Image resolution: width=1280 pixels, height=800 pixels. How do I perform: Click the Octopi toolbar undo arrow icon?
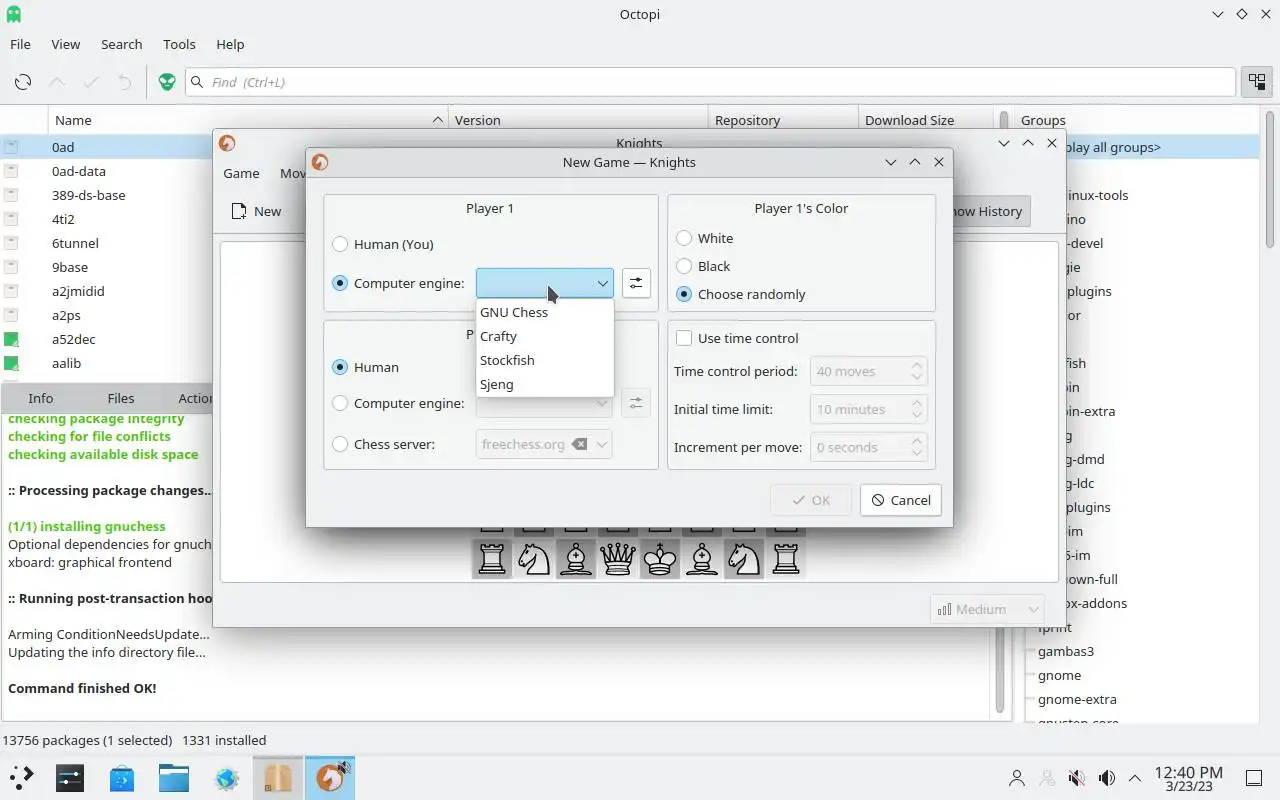click(x=124, y=82)
